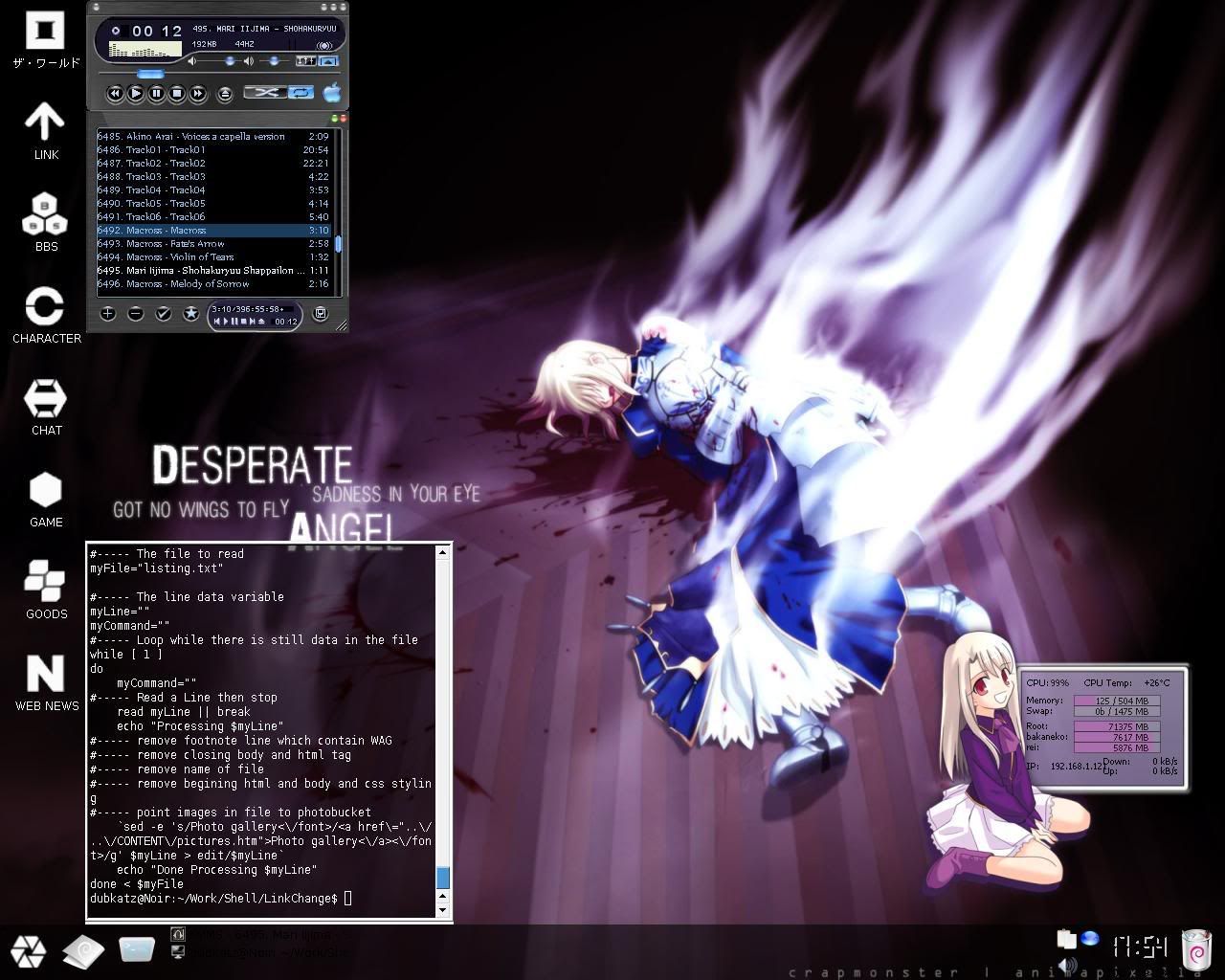
Task: Toggle the equalizer button in player
Action: point(306,61)
